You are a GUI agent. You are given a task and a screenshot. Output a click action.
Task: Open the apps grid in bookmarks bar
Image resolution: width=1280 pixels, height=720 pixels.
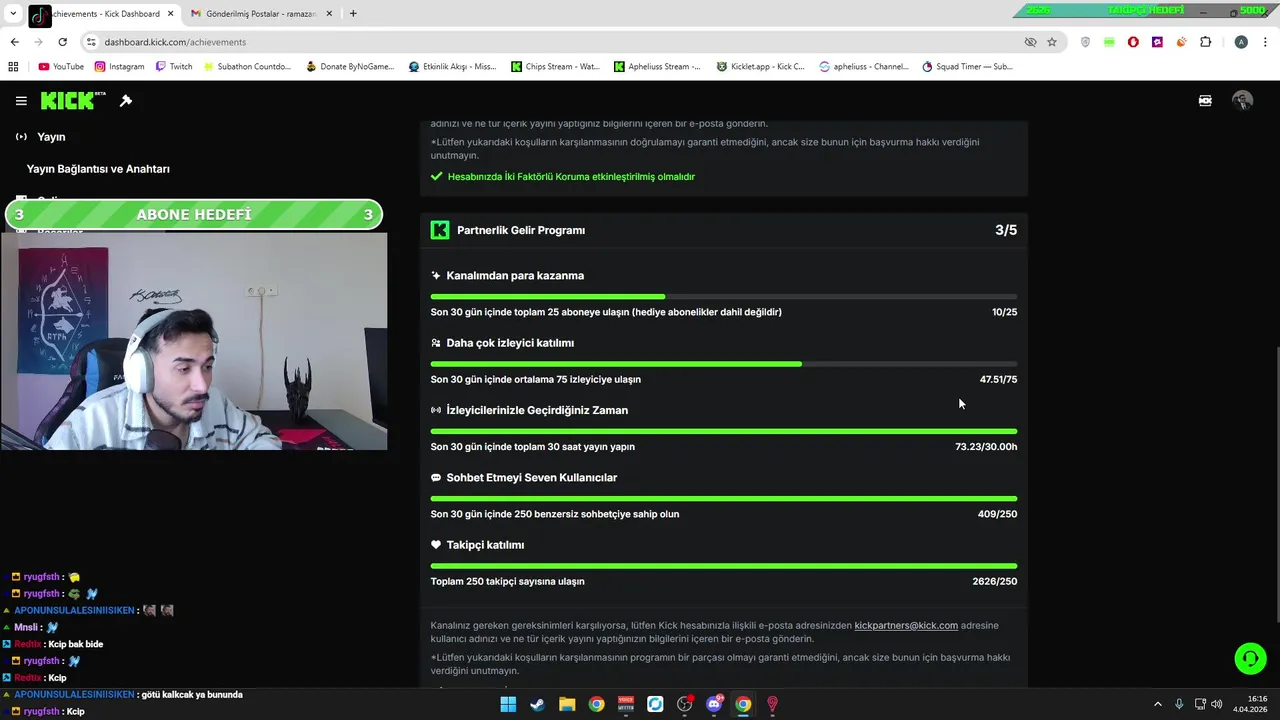click(13, 67)
